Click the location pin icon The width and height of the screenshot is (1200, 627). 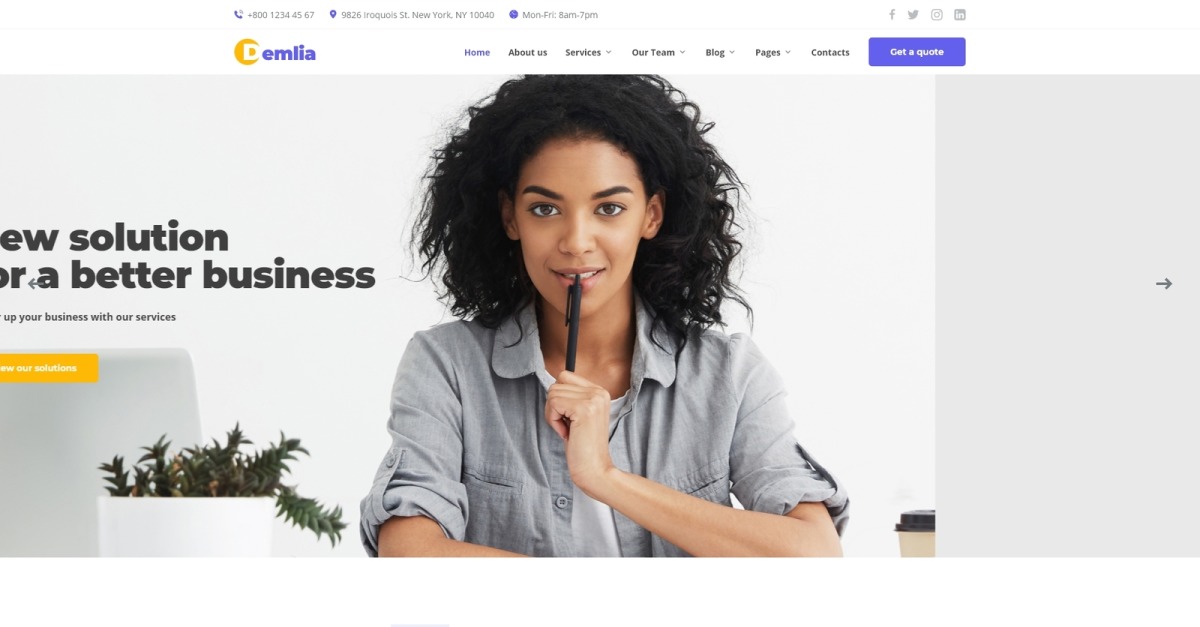(x=333, y=14)
